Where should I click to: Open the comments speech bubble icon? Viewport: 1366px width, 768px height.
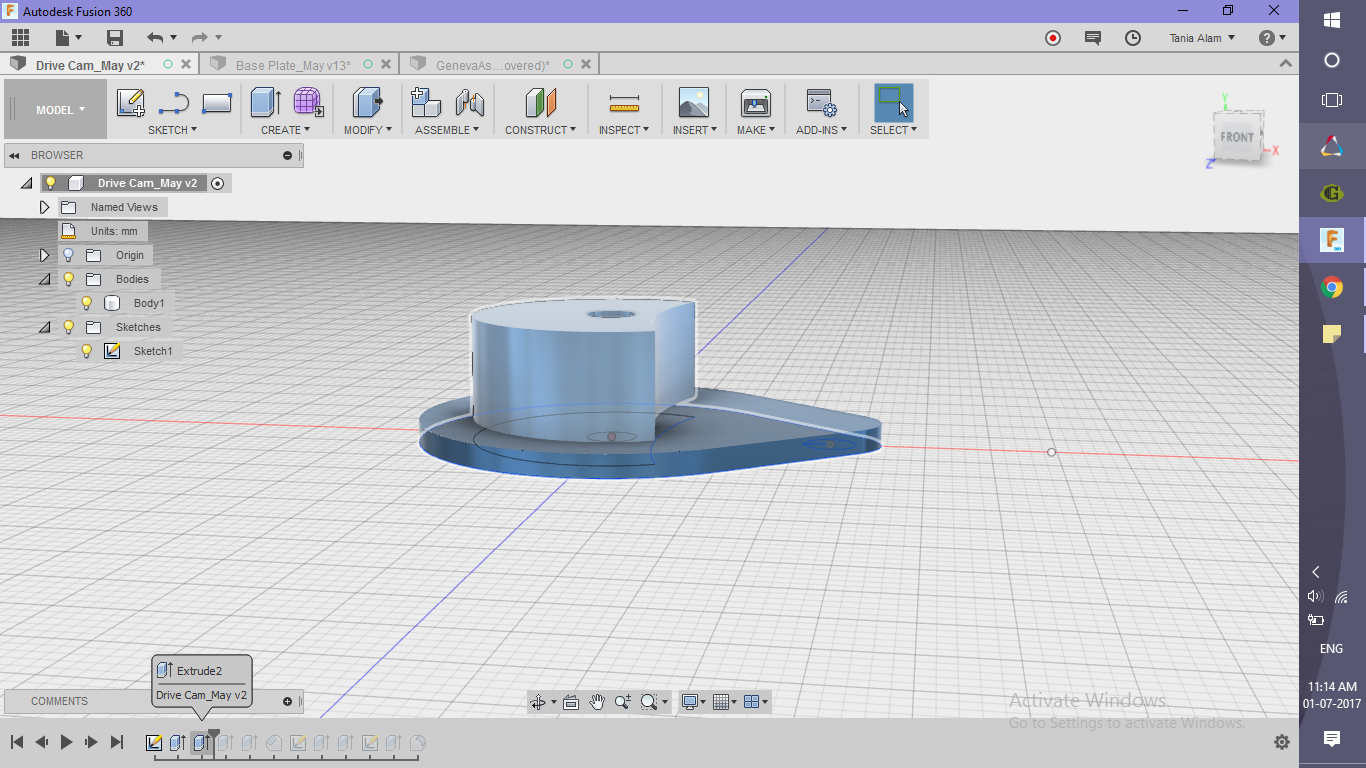(1093, 38)
